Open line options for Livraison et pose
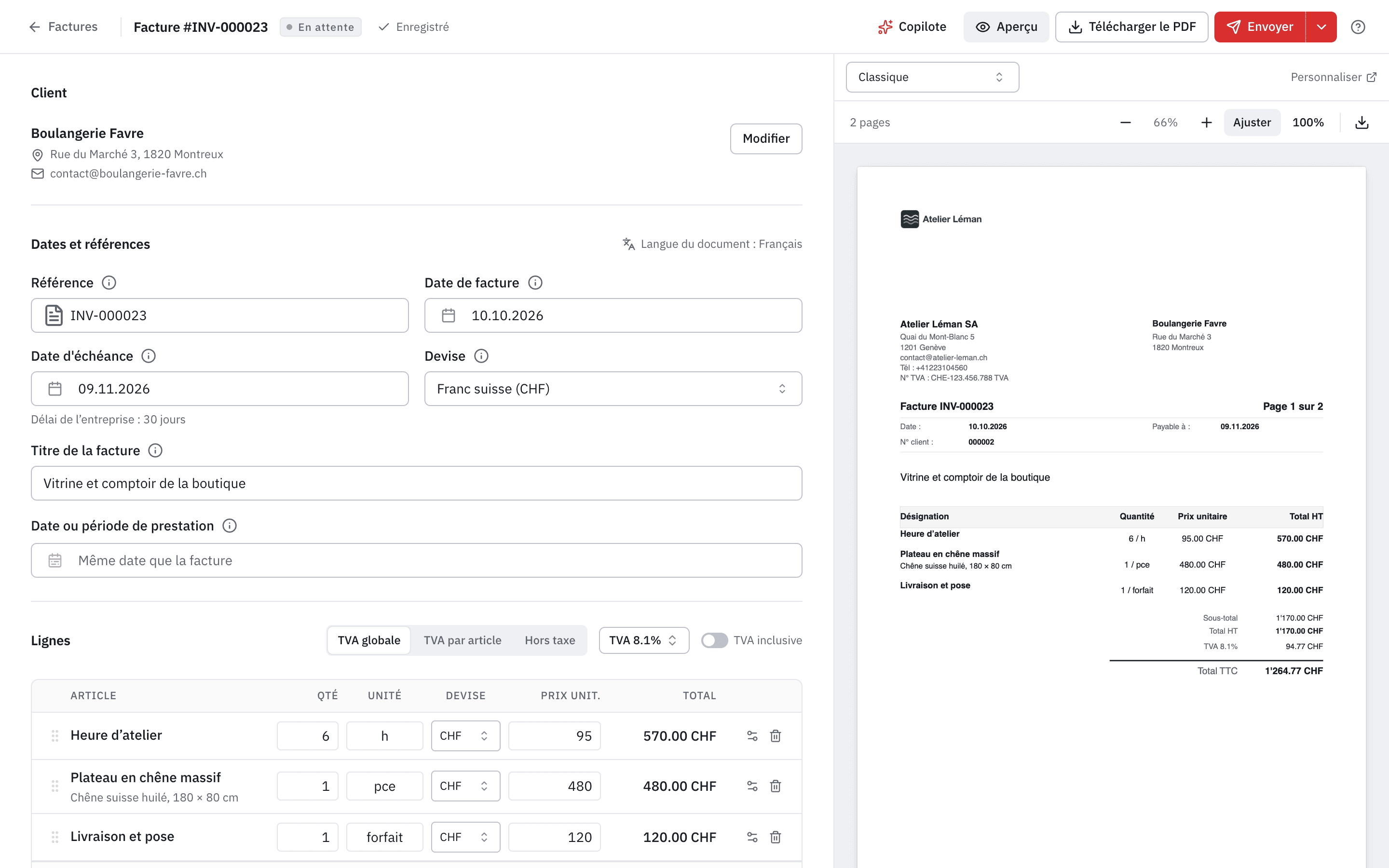This screenshot has width=1389, height=868. 752,837
